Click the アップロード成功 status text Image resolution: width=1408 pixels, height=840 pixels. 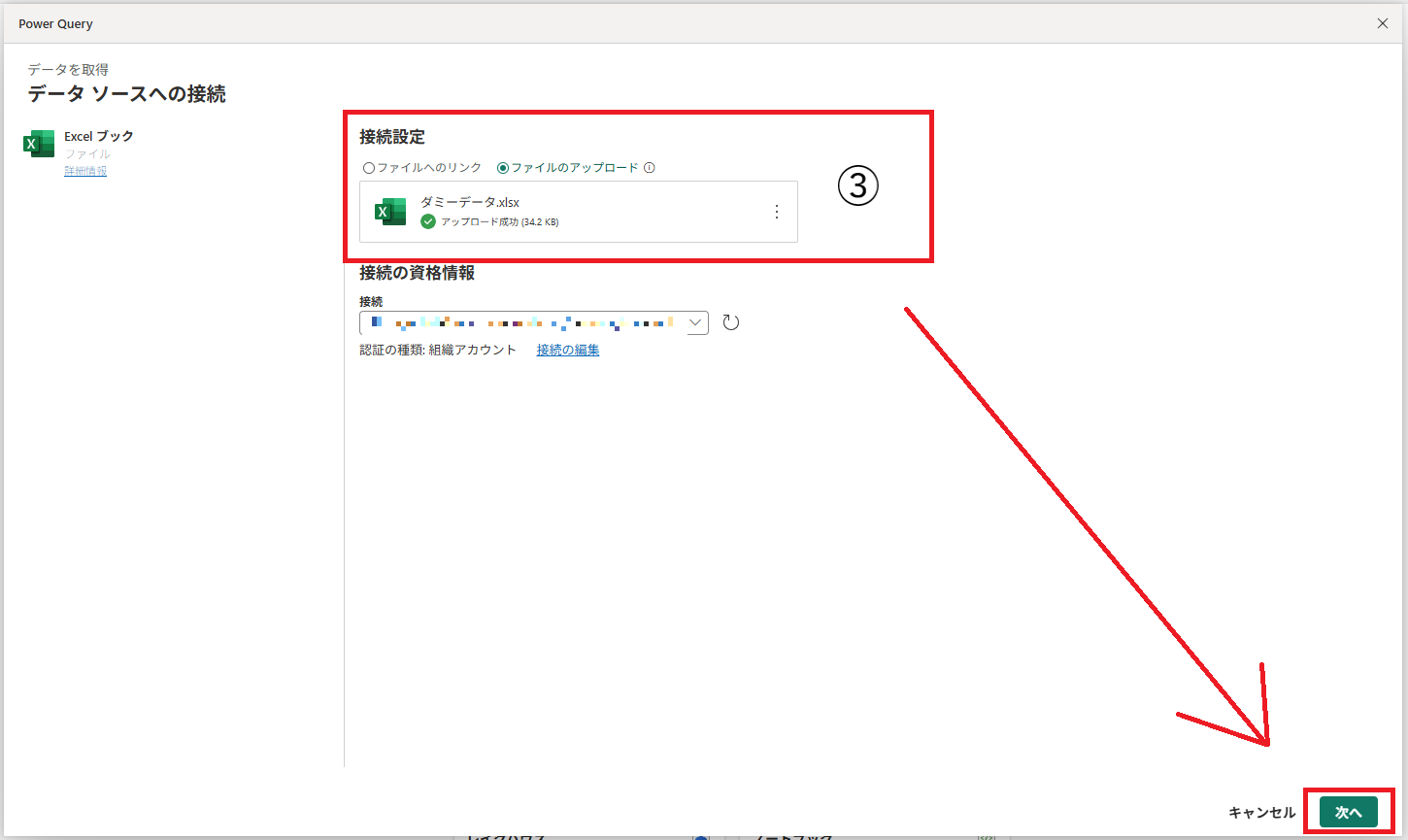point(499,222)
